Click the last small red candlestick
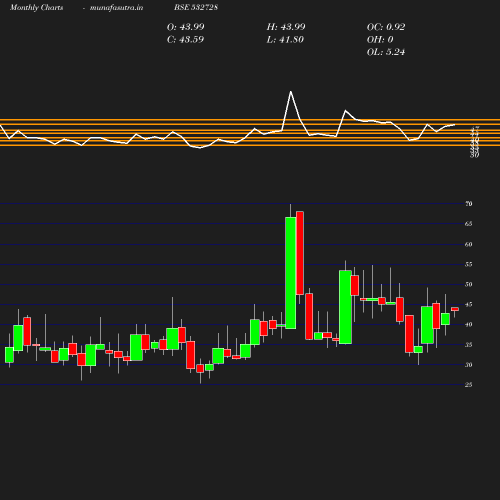Screen dimensions: 500x500 click(x=455, y=309)
